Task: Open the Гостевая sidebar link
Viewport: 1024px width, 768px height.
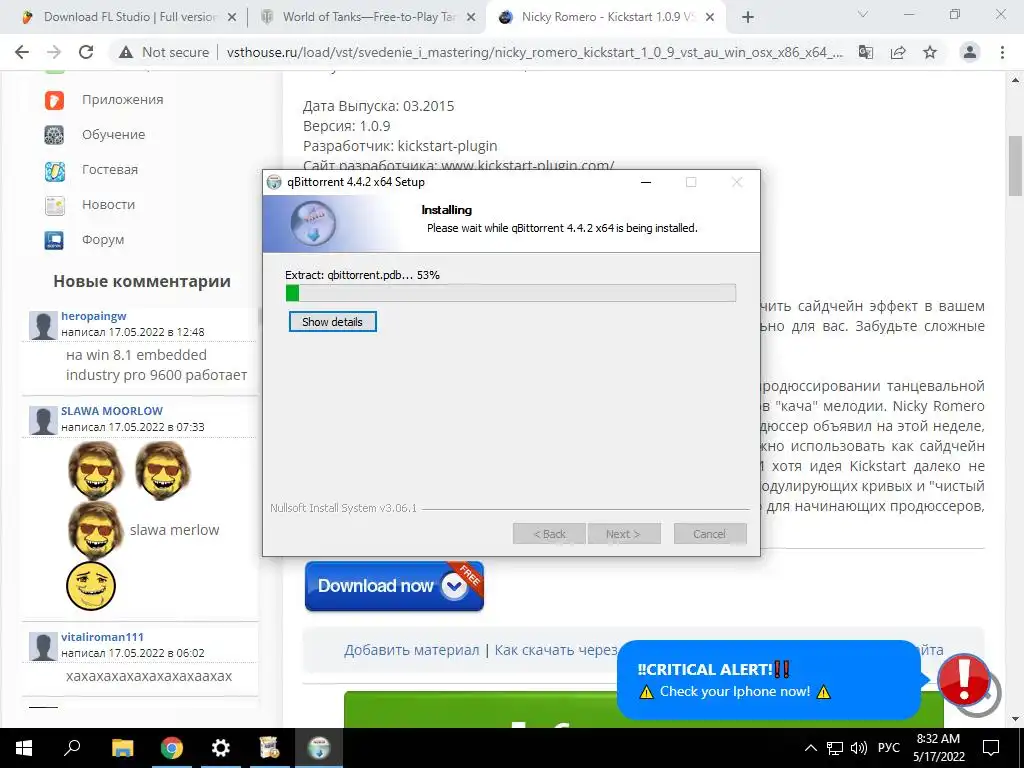Action: click(x=110, y=169)
